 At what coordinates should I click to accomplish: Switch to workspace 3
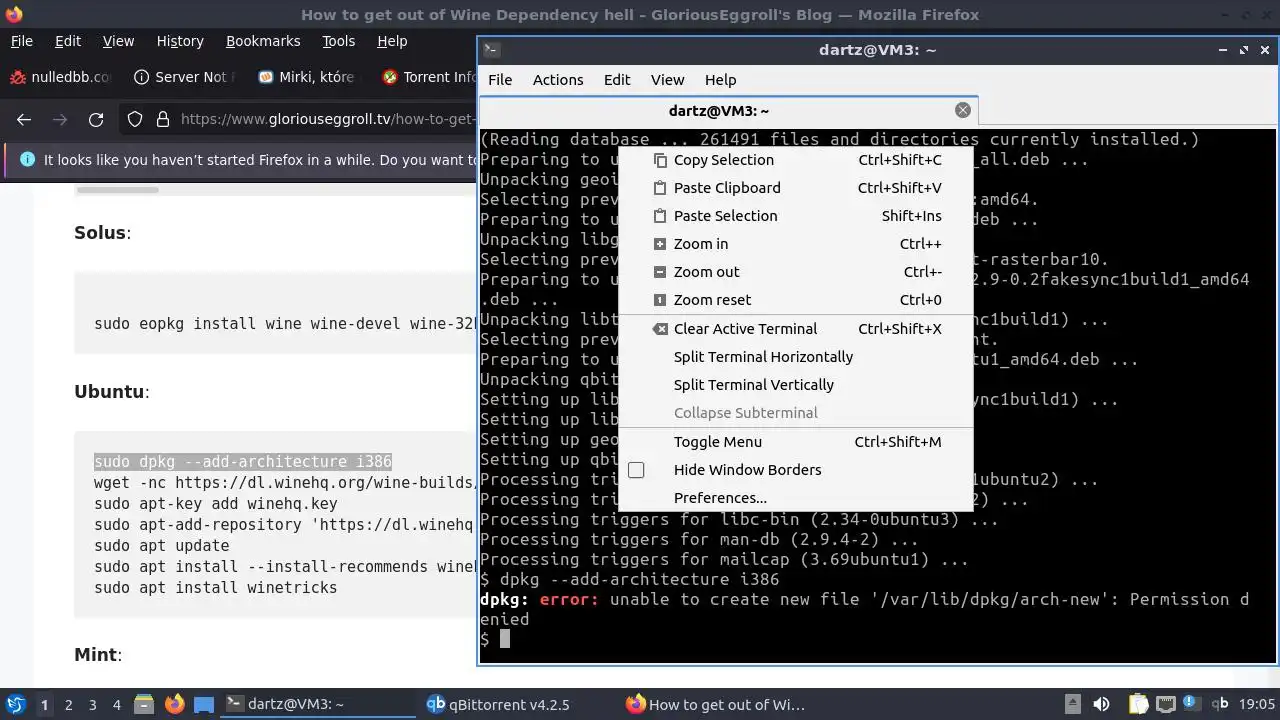(x=93, y=705)
